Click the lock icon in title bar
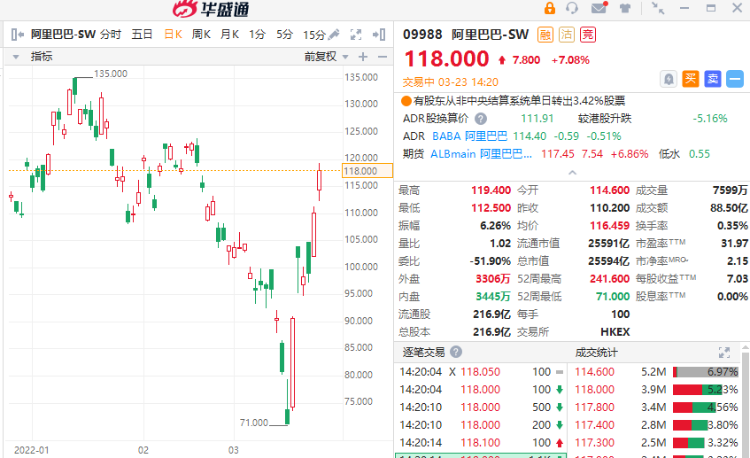This screenshot has width=750, height=458. click(x=550, y=8)
